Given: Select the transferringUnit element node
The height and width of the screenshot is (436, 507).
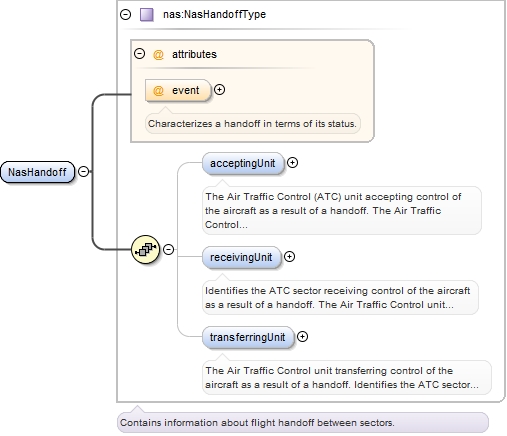Looking at the screenshot, I should click(x=248, y=337).
